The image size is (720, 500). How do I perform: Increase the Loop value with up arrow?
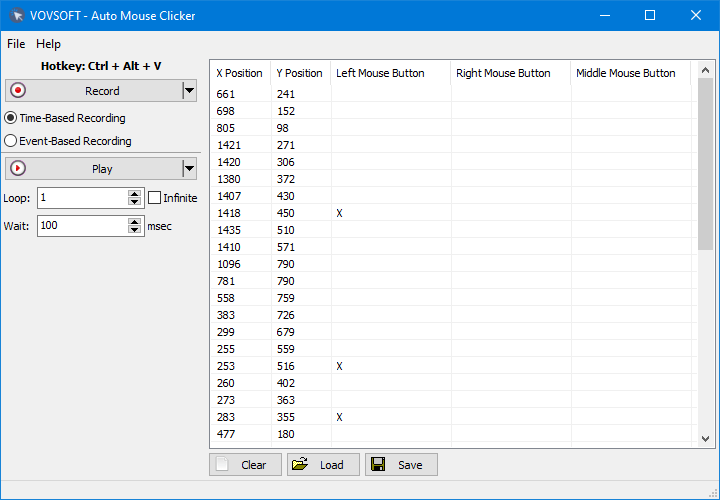(135, 194)
